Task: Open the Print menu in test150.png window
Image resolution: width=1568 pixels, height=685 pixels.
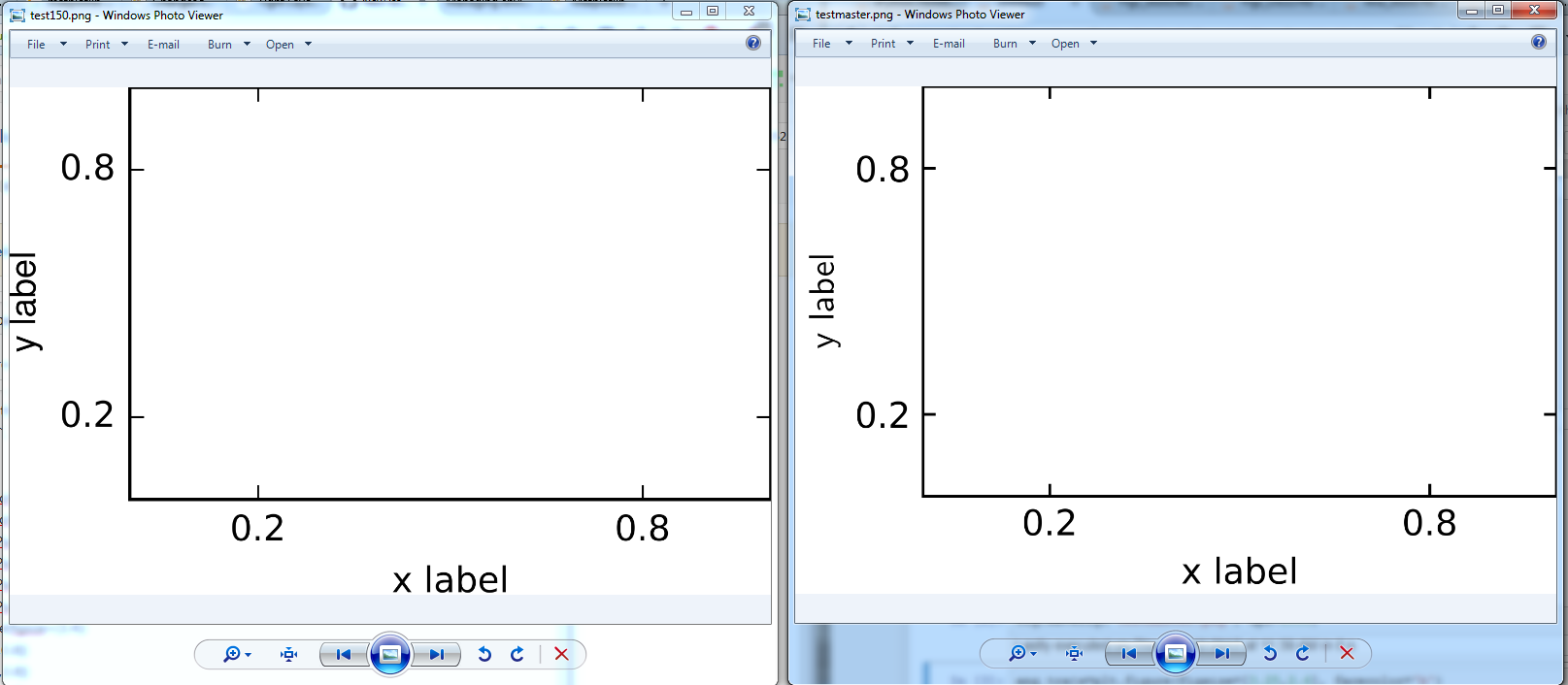Action: pos(107,45)
